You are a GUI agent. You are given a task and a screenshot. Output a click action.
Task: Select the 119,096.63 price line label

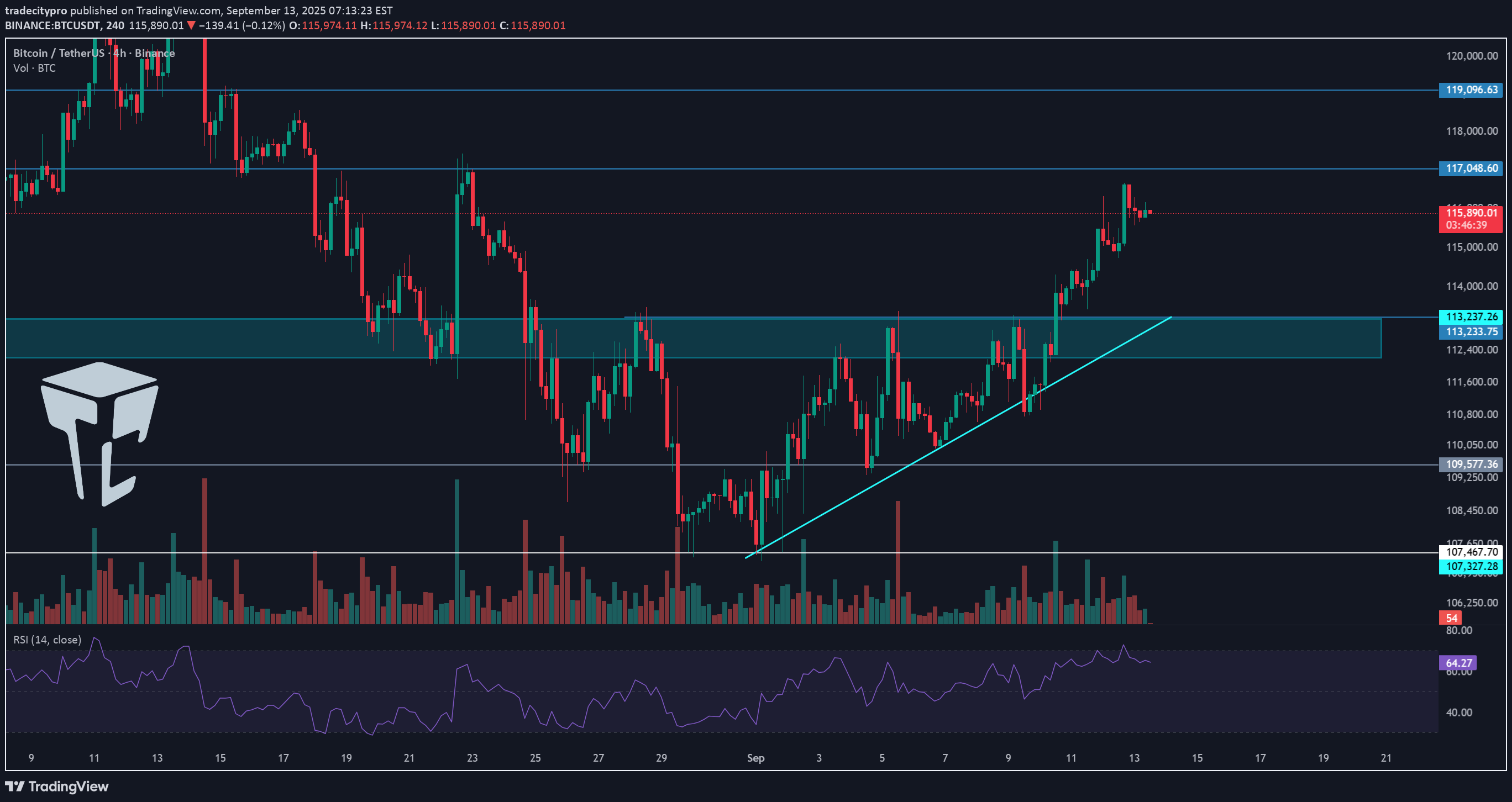(1471, 90)
